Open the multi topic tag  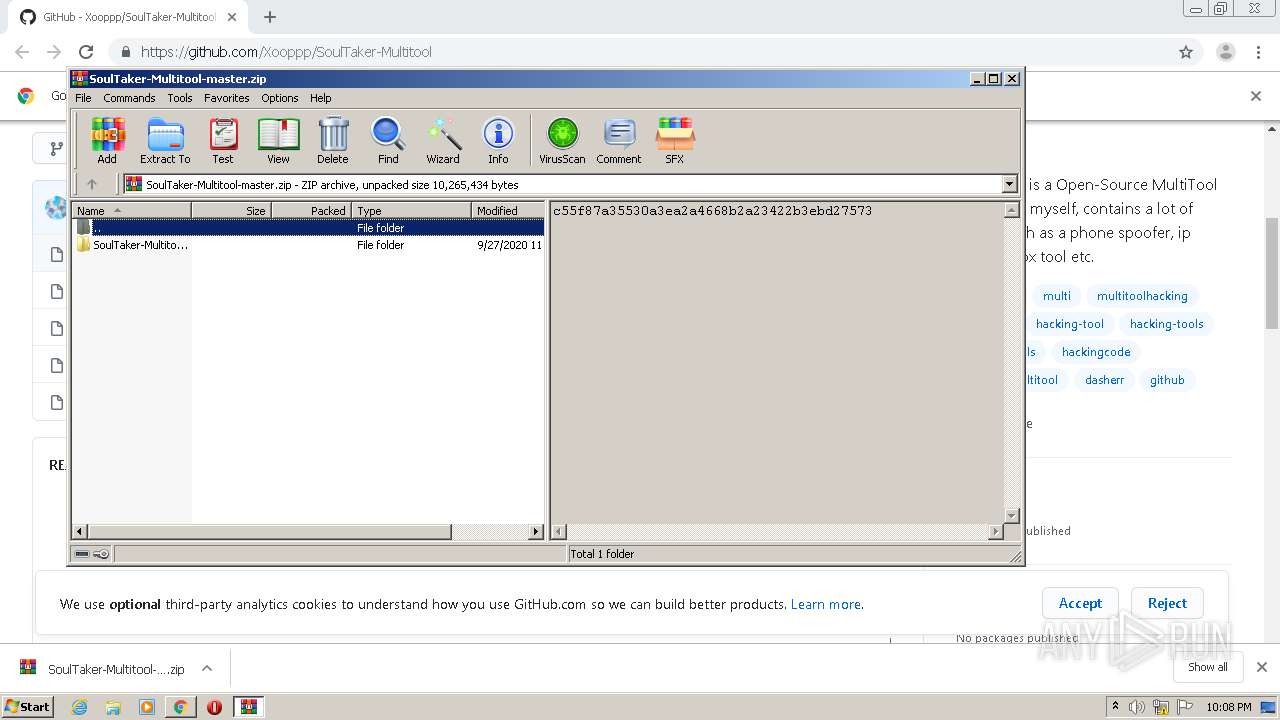pos(1056,295)
